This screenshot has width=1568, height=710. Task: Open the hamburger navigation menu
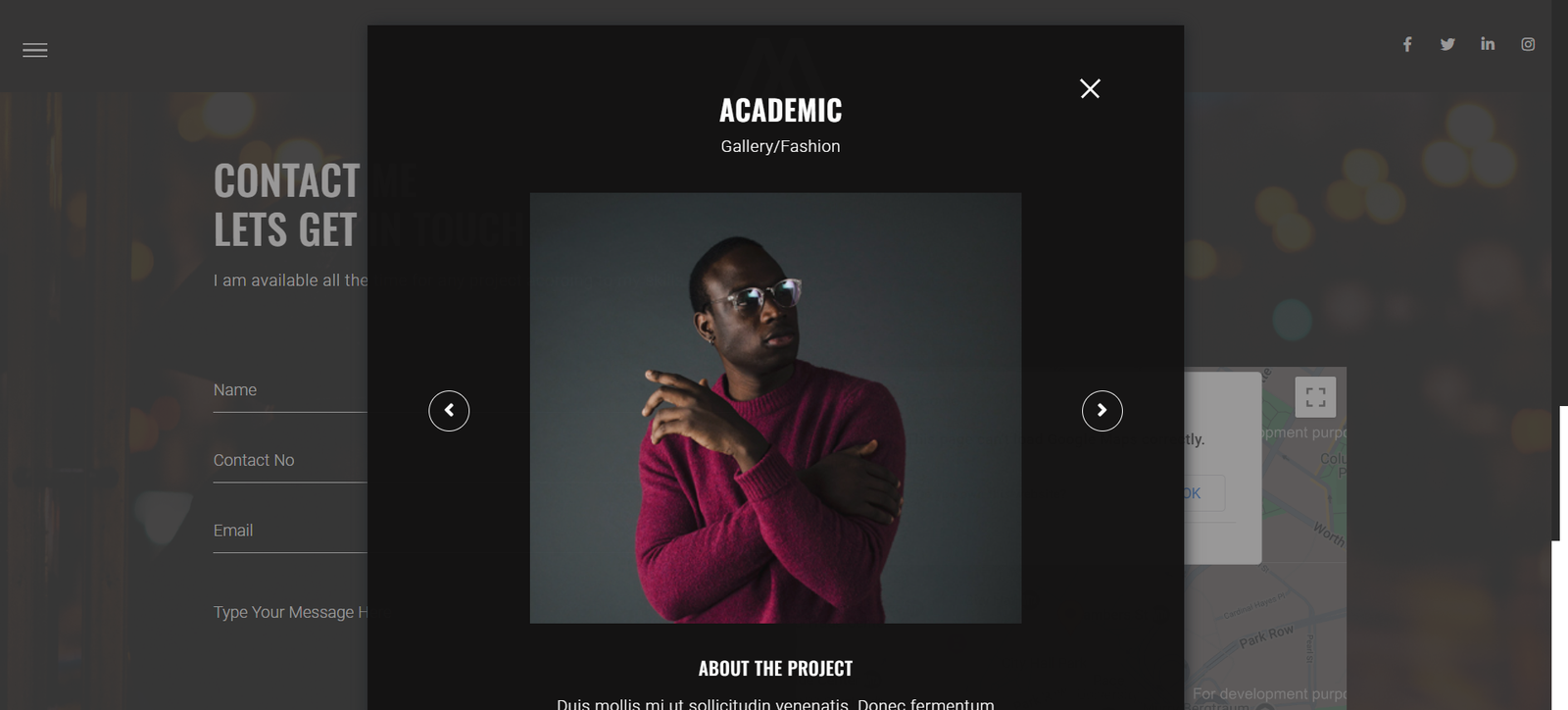(x=35, y=50)
